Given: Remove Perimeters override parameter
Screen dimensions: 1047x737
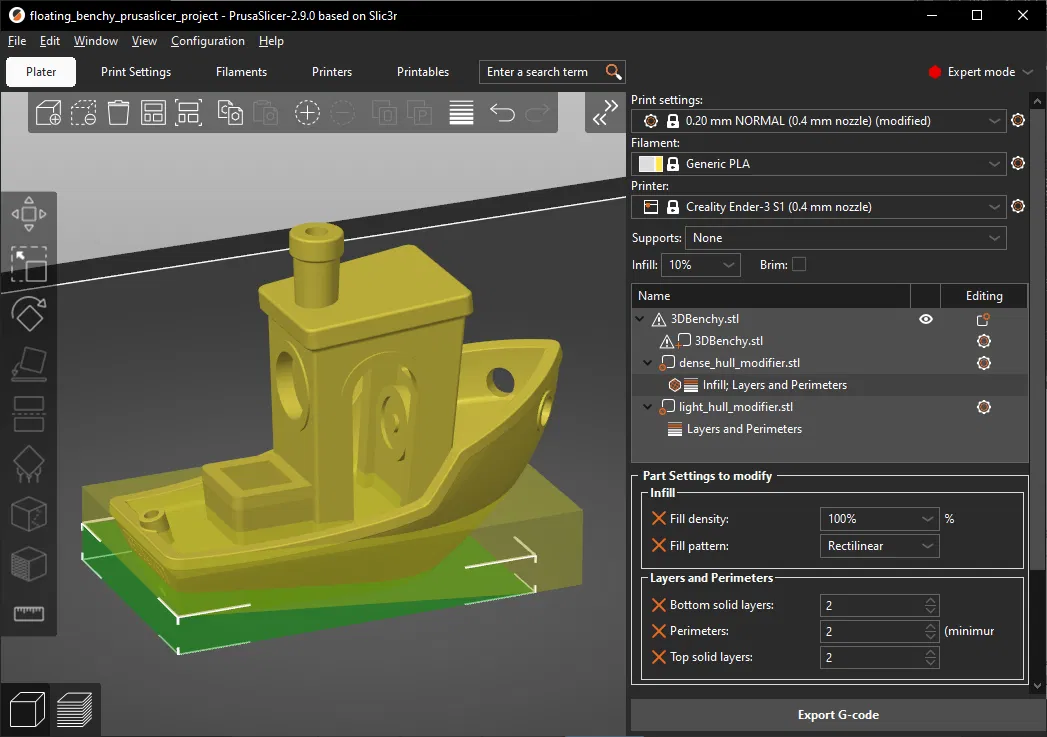Looking at the screenshot, I should coord(658,631).
